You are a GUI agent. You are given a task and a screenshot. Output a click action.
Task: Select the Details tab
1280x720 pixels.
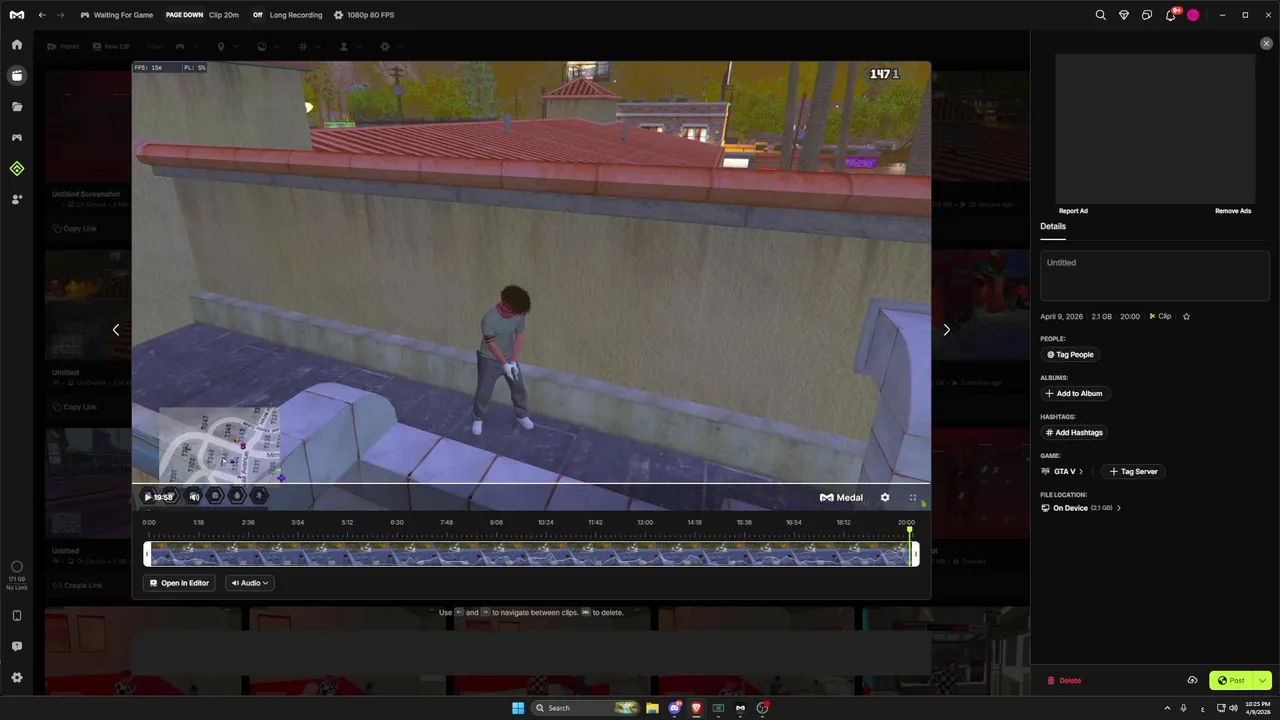pyautogui.click(x=1053, y=227)
